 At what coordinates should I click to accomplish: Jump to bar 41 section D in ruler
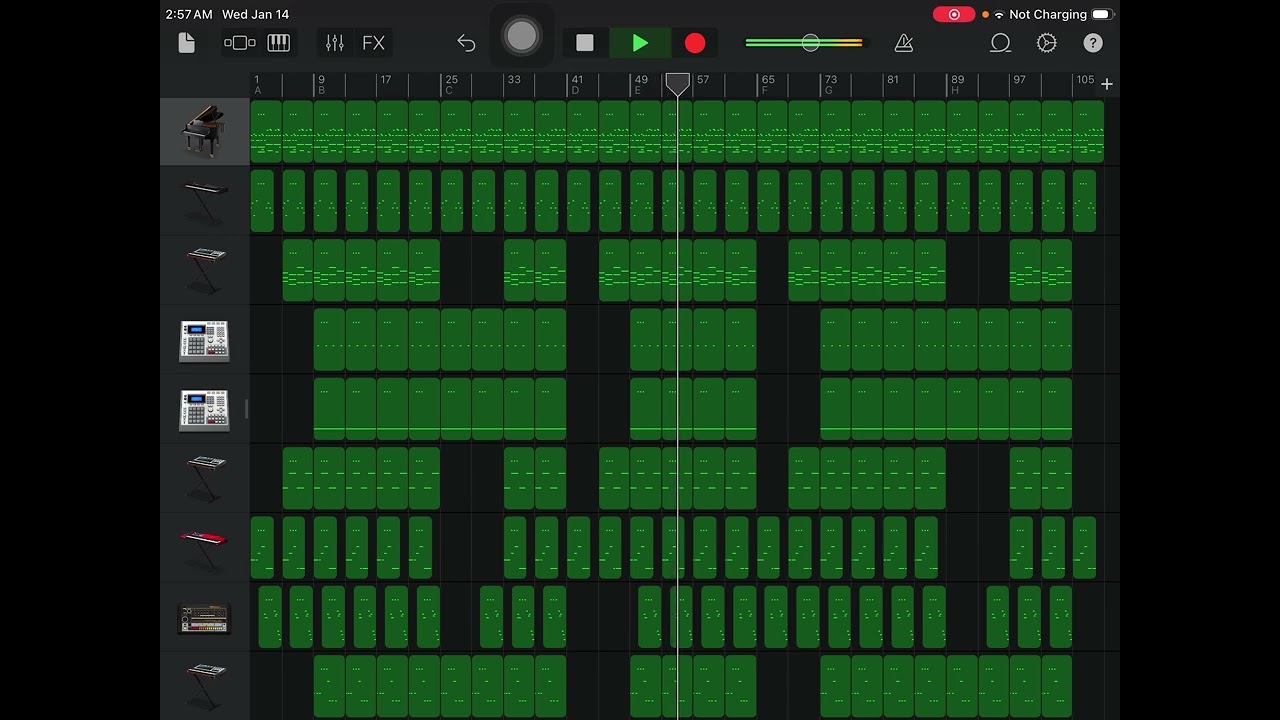click(577, 85)
